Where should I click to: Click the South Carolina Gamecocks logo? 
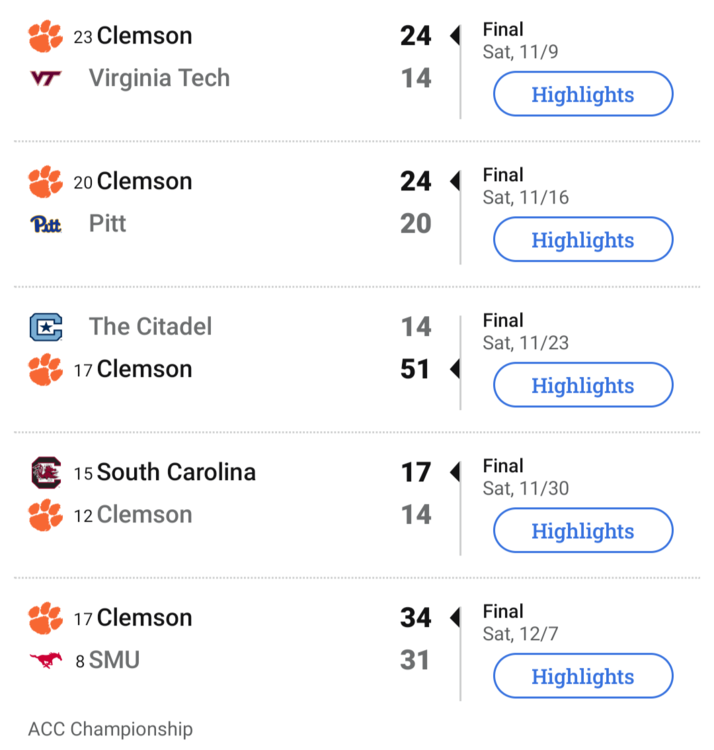[46, 472]
